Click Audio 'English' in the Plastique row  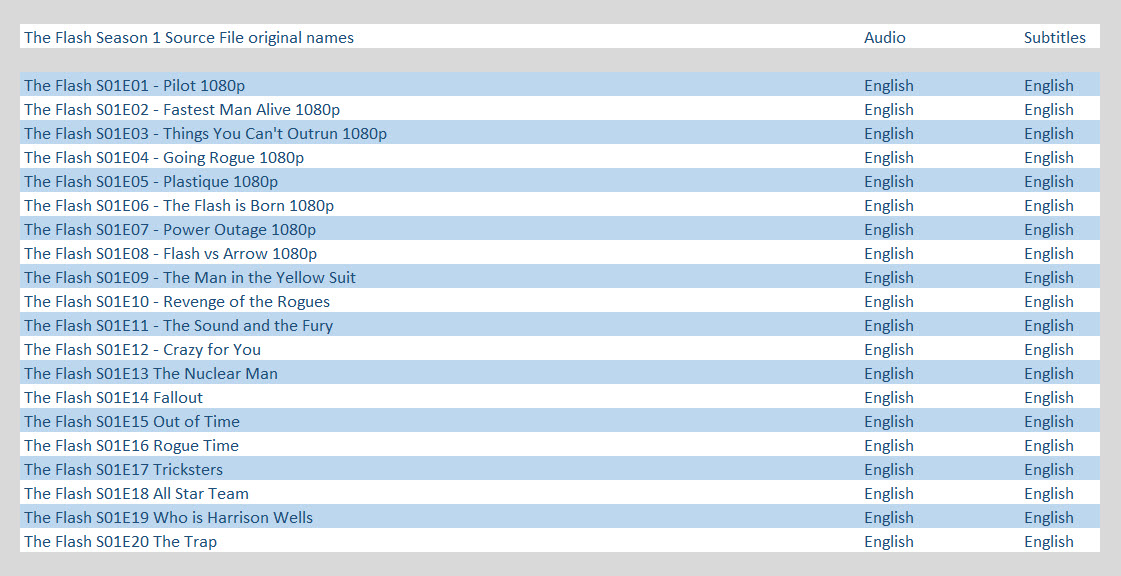pyautogui.click(x=889, y=182)
